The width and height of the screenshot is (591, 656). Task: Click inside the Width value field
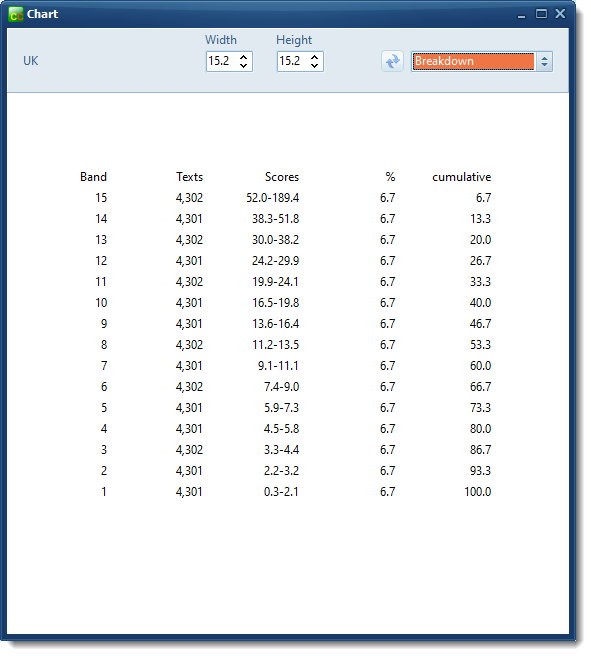(x=222, y=62)
